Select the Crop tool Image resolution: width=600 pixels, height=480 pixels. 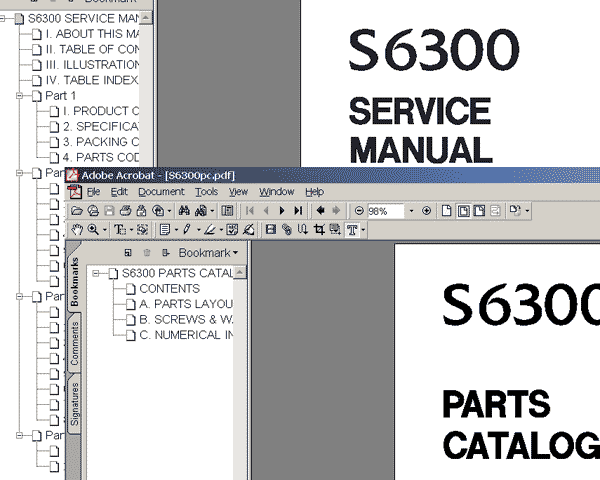319,230
